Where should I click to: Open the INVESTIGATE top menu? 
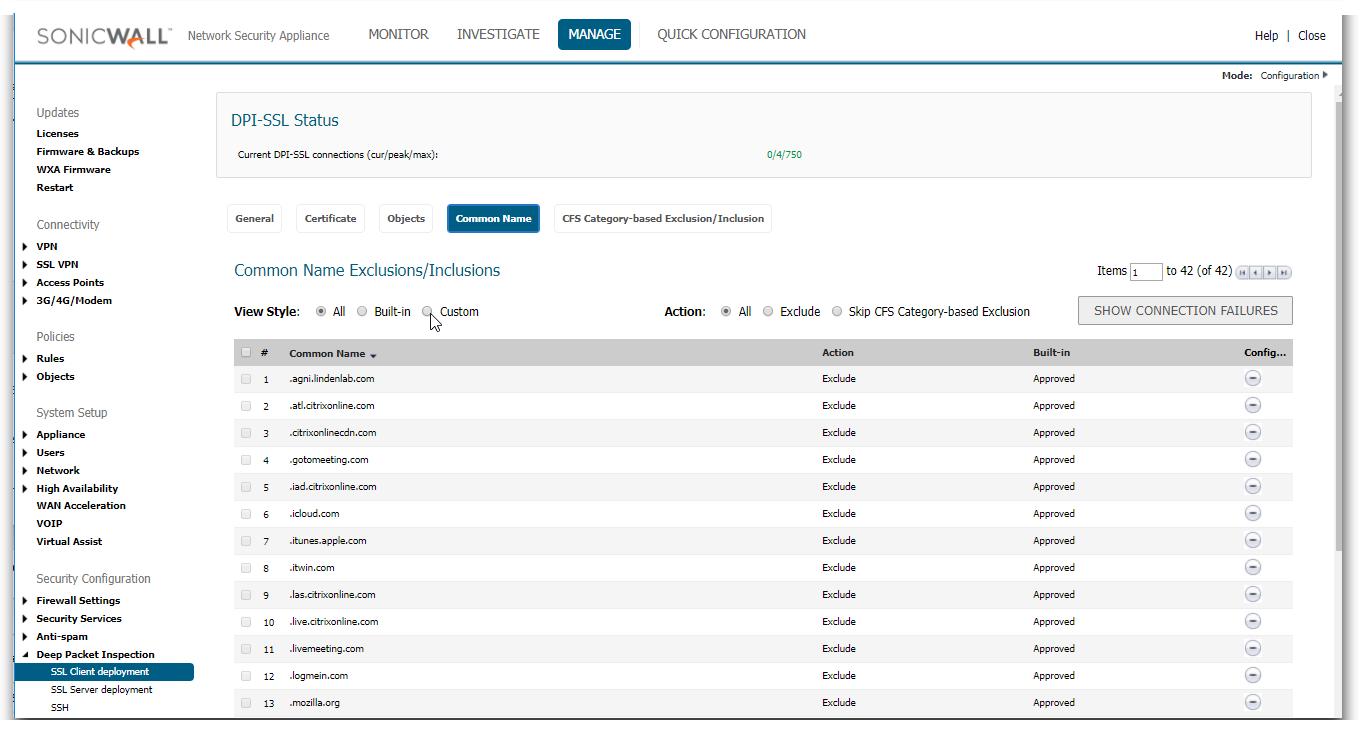[498, 34]
